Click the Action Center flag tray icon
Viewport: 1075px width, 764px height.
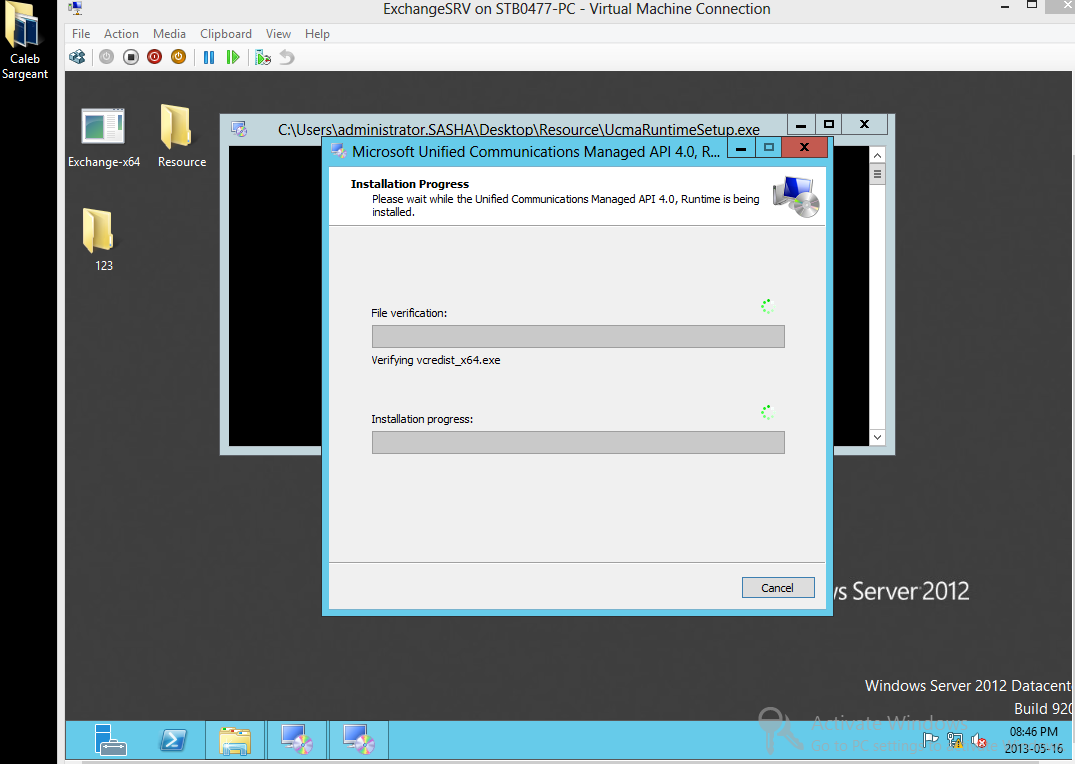930,741
